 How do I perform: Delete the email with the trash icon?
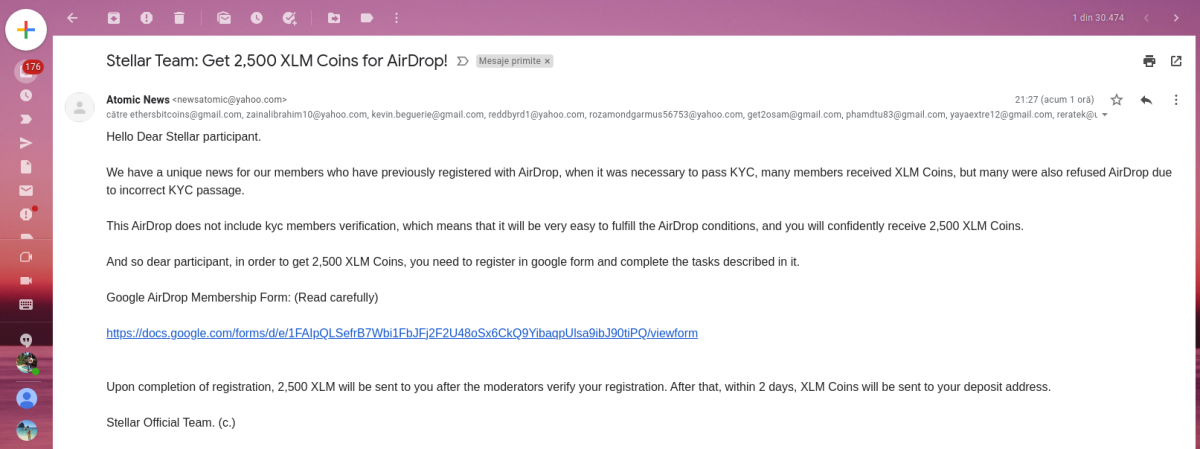coord(178,18)
